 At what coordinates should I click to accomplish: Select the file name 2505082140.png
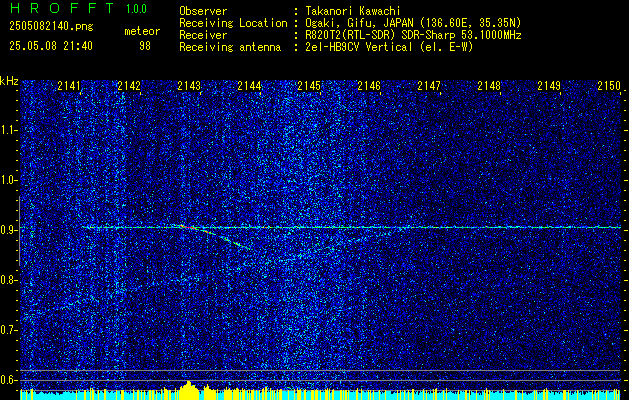point(51,26)
